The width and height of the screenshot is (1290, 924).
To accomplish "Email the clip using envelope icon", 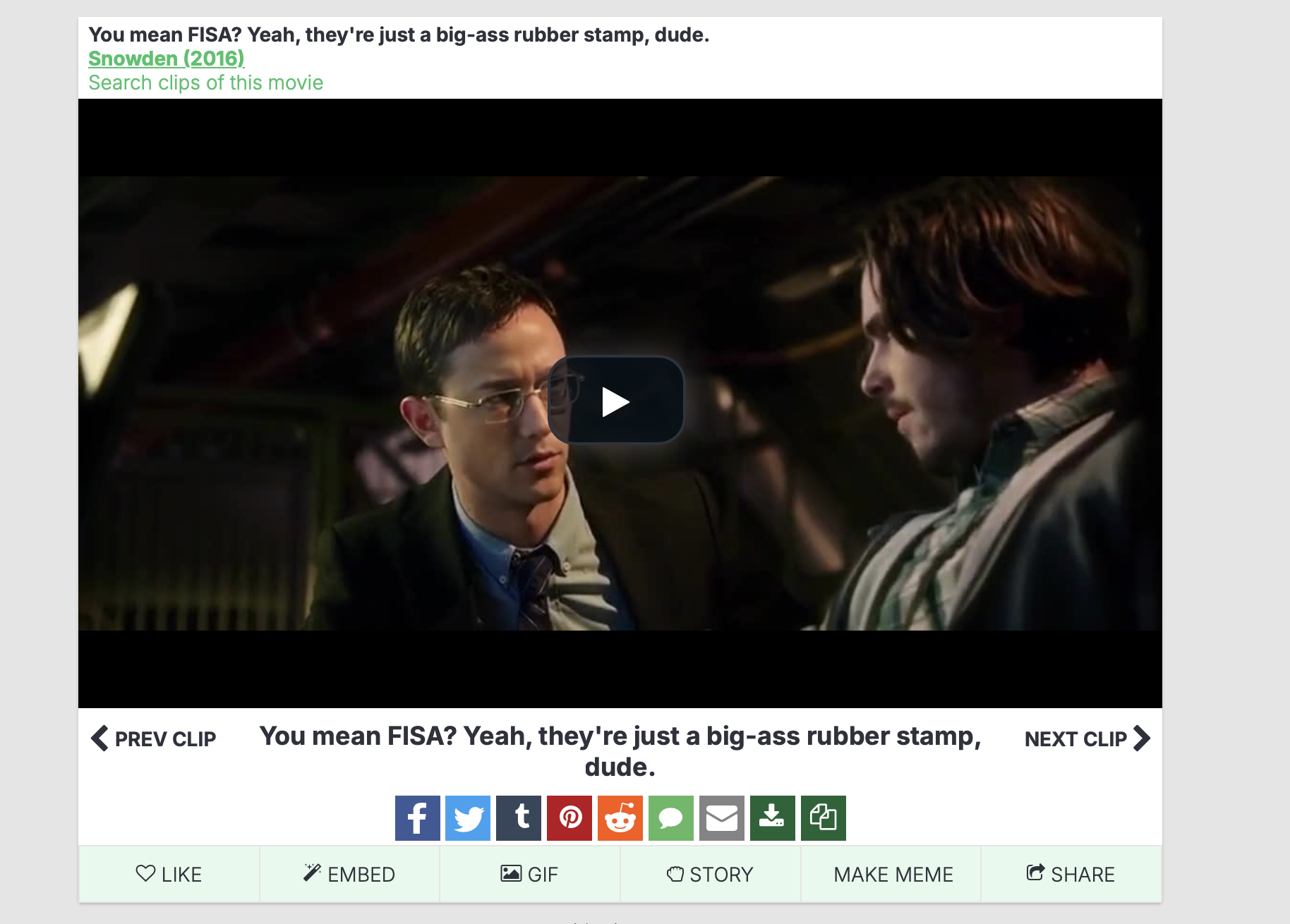I will tap(722, 818).
